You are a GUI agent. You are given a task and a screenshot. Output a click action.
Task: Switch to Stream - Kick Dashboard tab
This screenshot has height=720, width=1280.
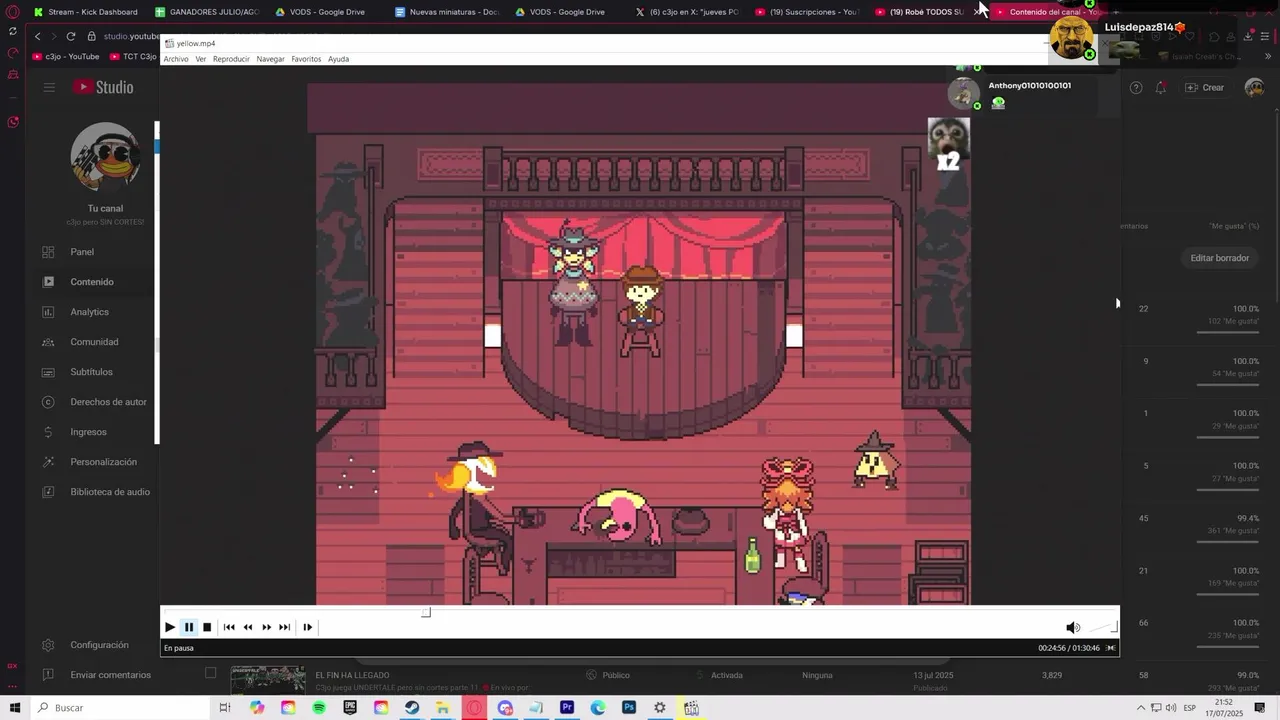pyautogui.click(x=85, y=12)
